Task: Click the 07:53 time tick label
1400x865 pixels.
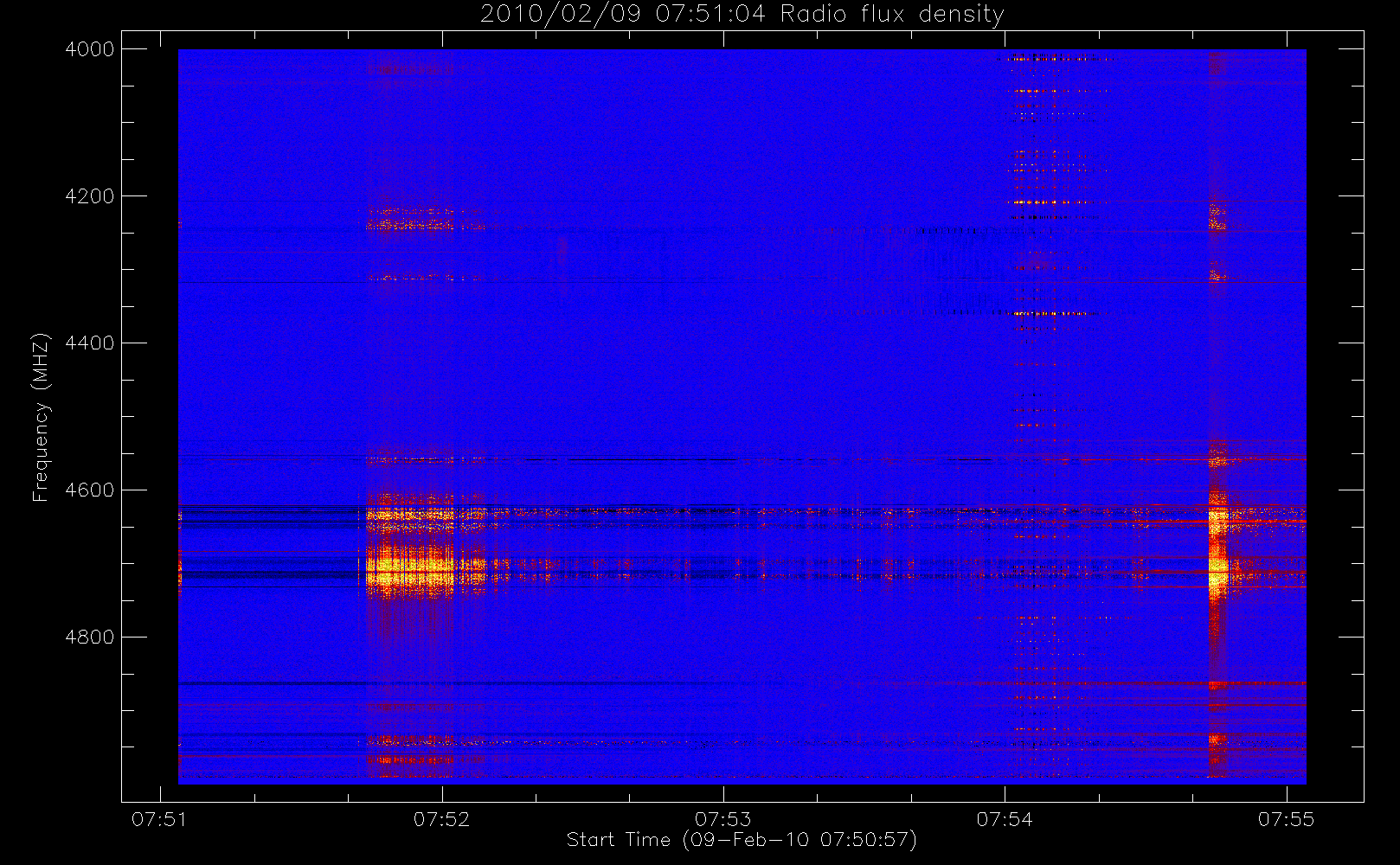Action: tap(722, 819)
